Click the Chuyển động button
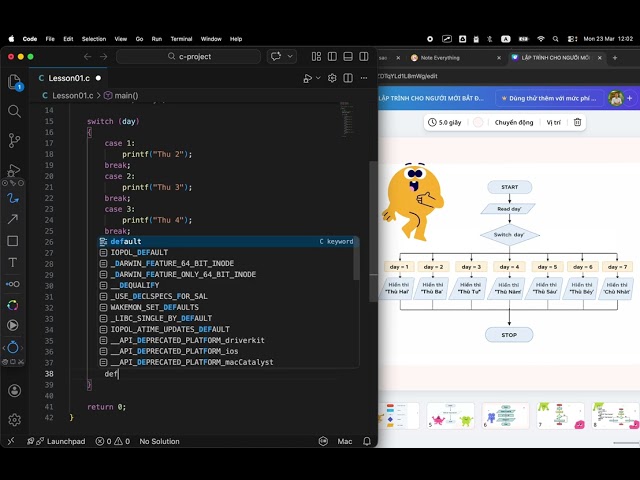 (514, 122)
